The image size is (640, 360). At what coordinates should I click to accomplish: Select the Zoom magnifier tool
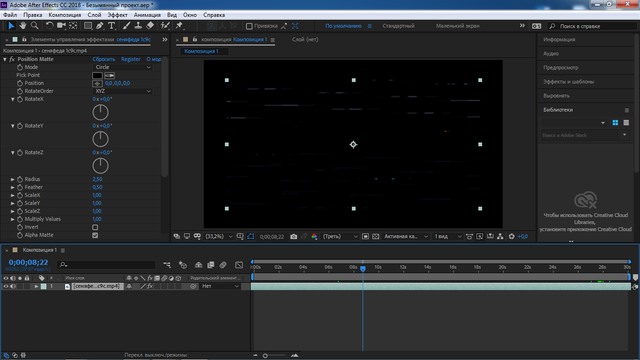(x=35, y=26)
